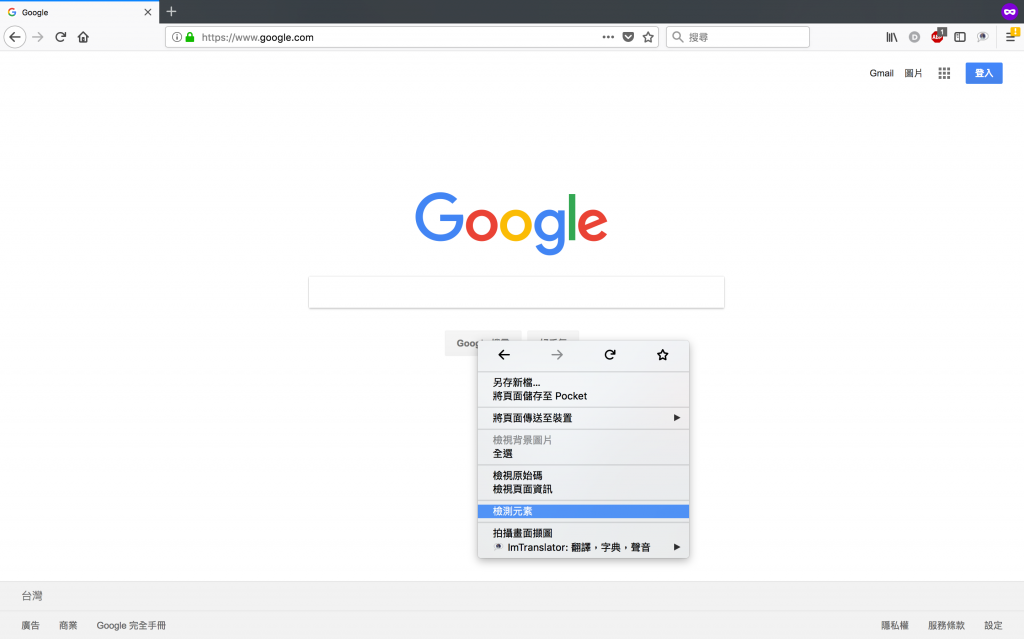The width and height of the screenshot is (1024, 639).
Task: Open the Google apps grid icon
Action: click(944, 73)
